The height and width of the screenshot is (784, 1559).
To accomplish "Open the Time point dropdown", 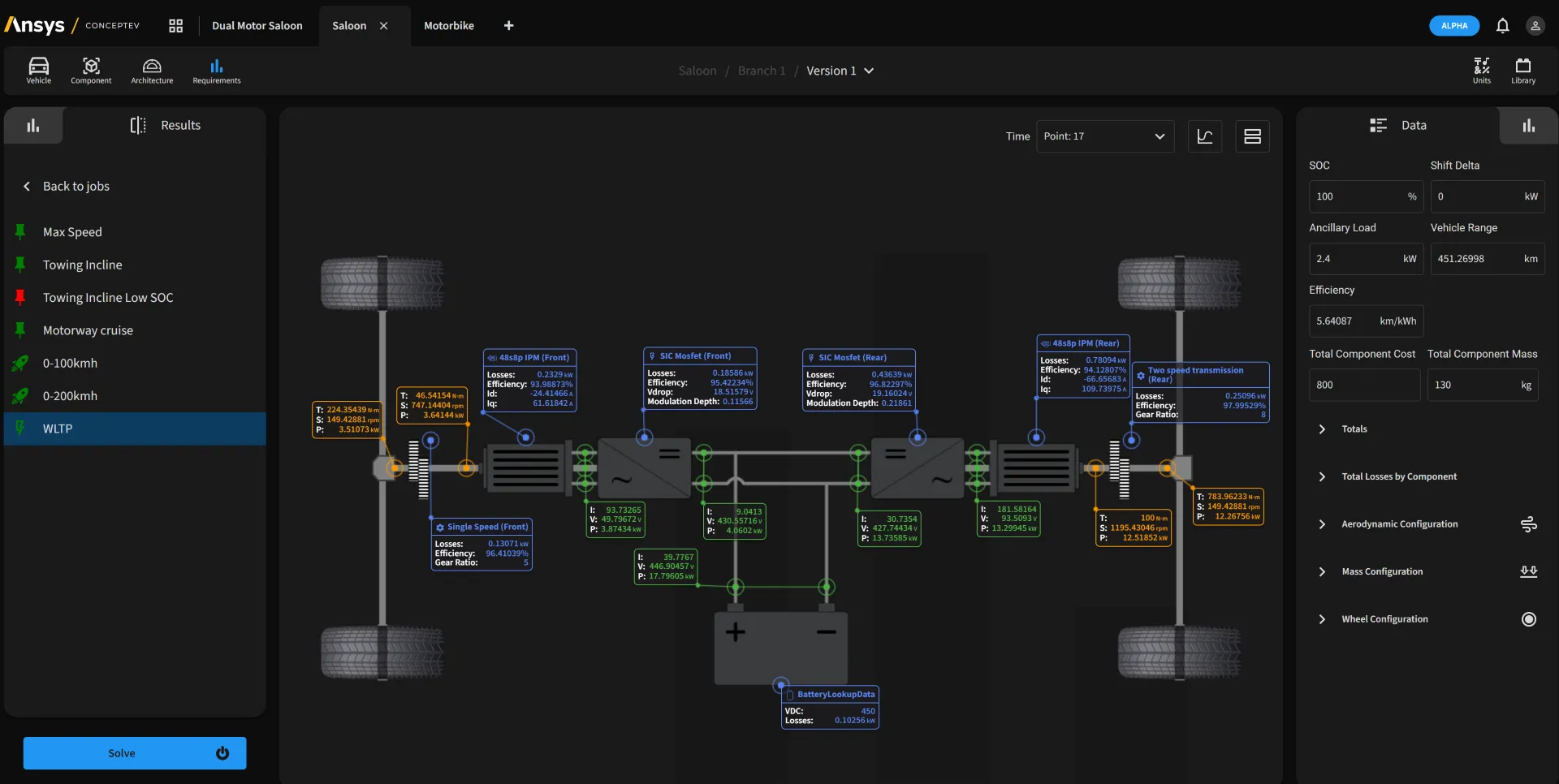I will (x=1104, y=136).
